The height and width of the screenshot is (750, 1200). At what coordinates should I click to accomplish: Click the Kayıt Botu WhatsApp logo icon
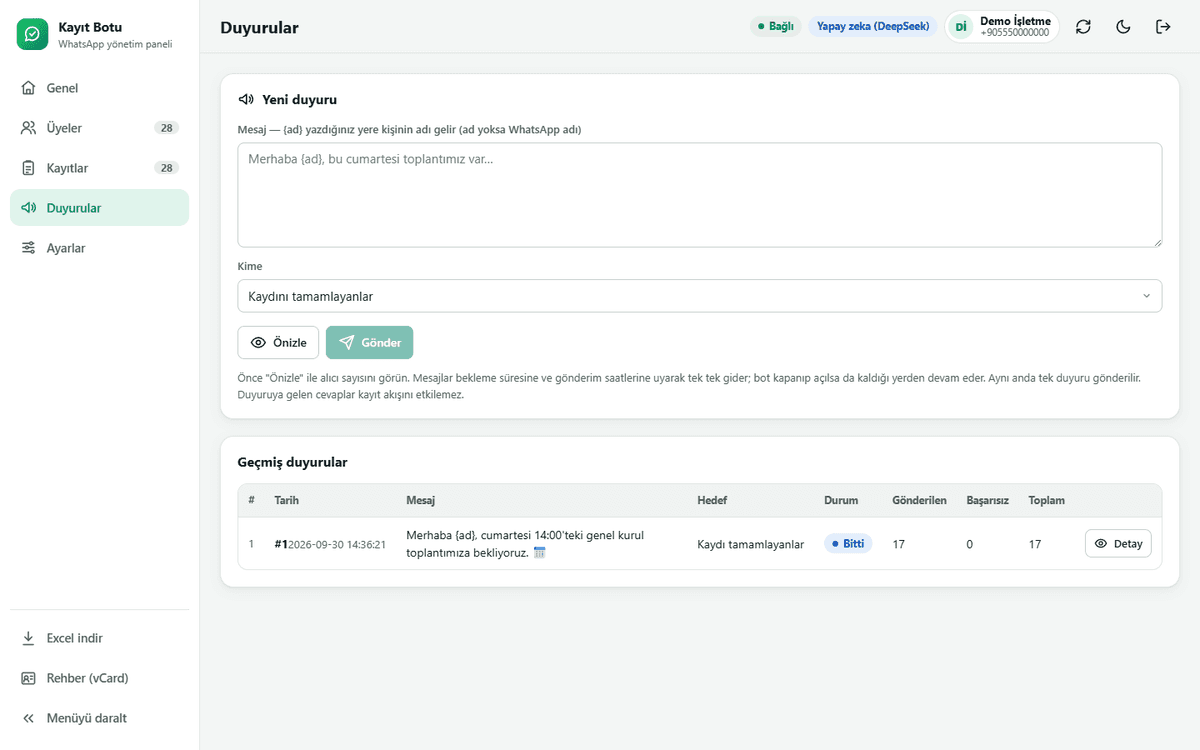pos(33,34)
